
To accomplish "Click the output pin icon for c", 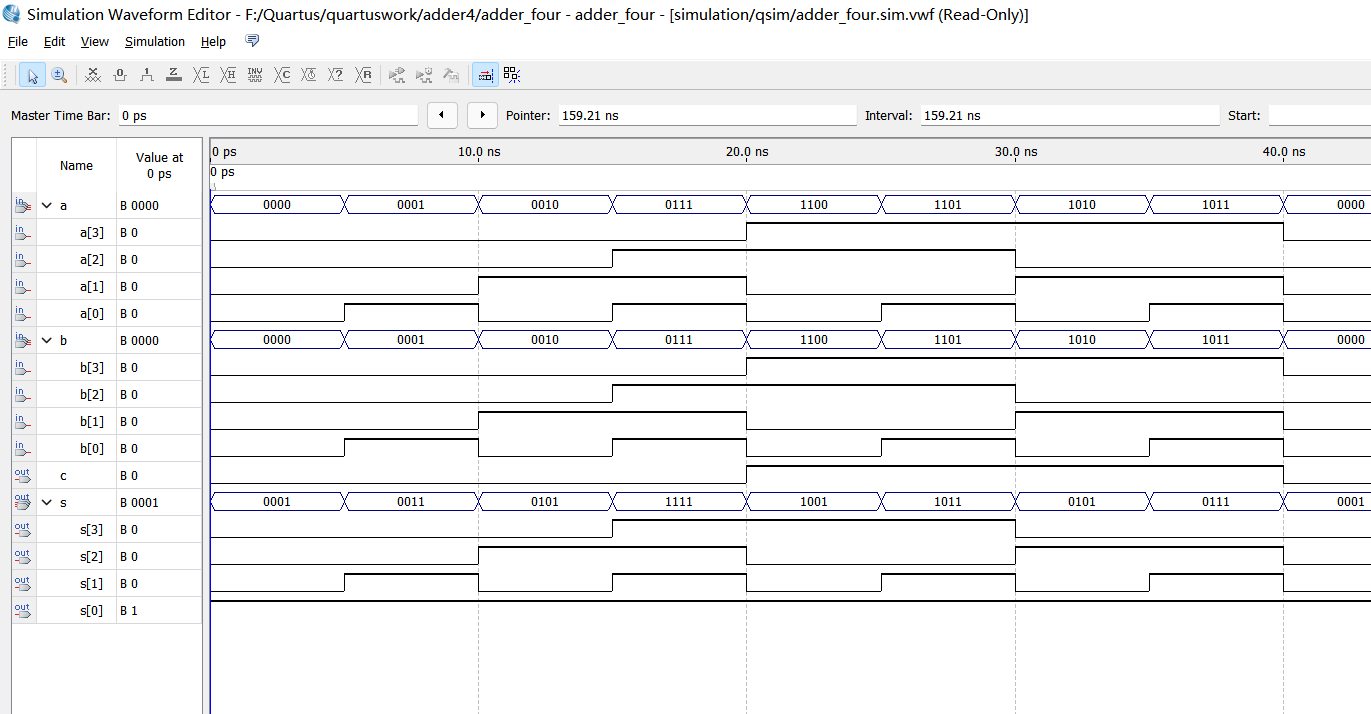I will click(x=23, y=475).
